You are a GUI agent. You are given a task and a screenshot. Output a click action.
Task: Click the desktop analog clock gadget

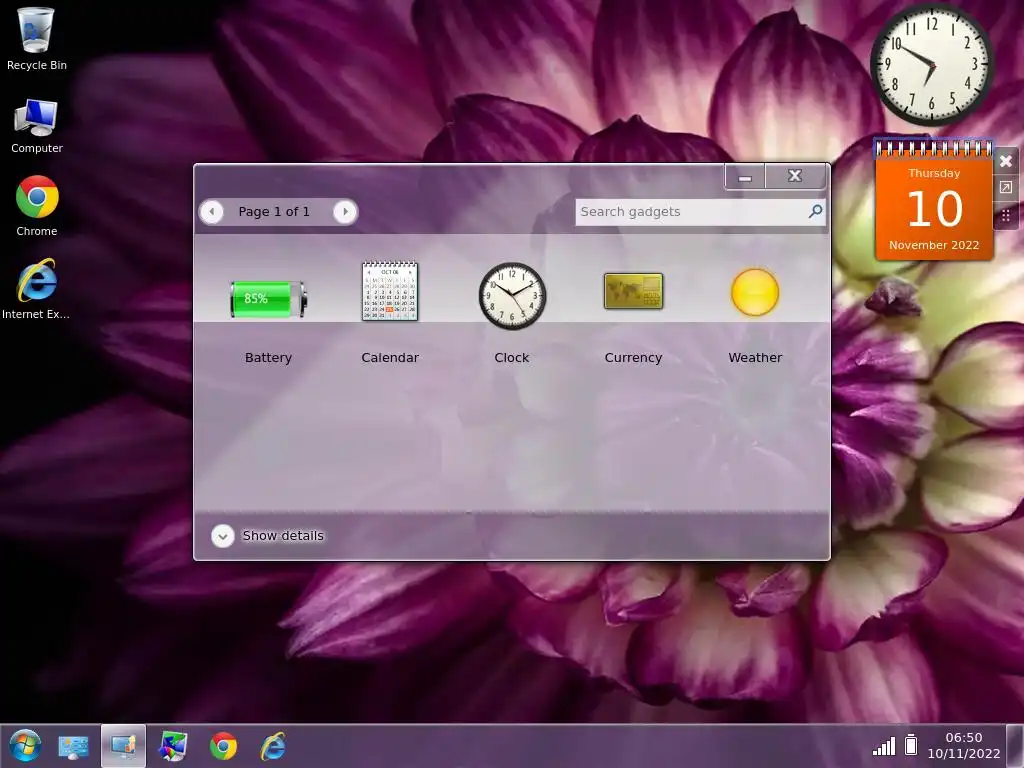[931, 65]
